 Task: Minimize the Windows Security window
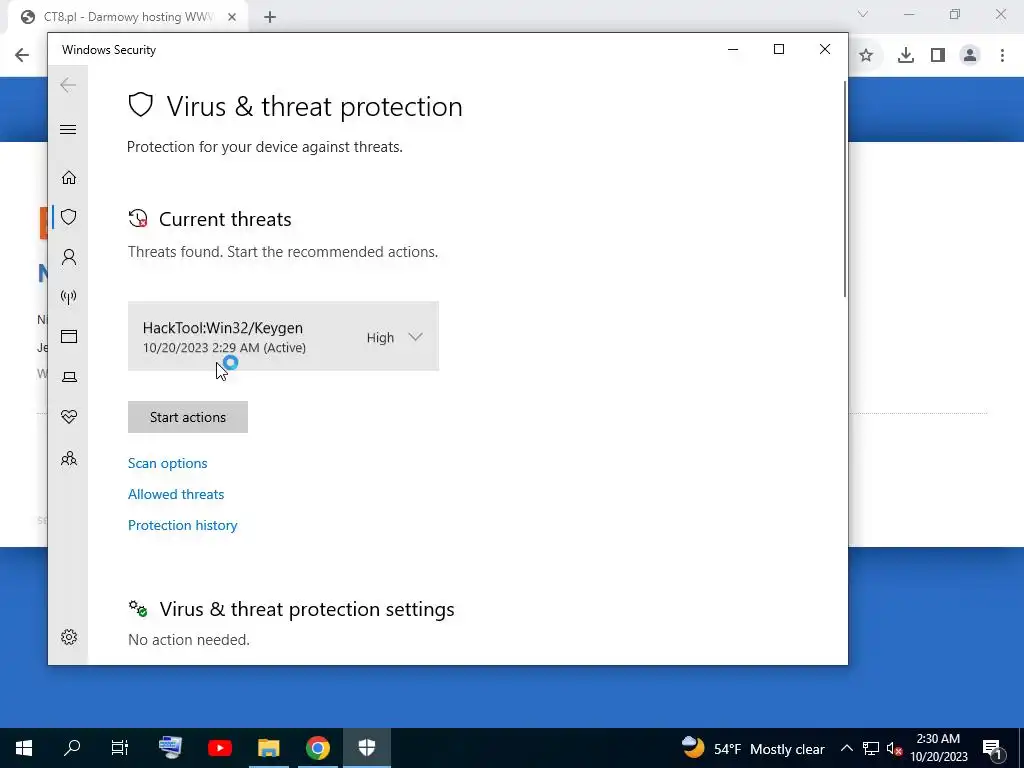pyautogui.click(x=733, y=50)
